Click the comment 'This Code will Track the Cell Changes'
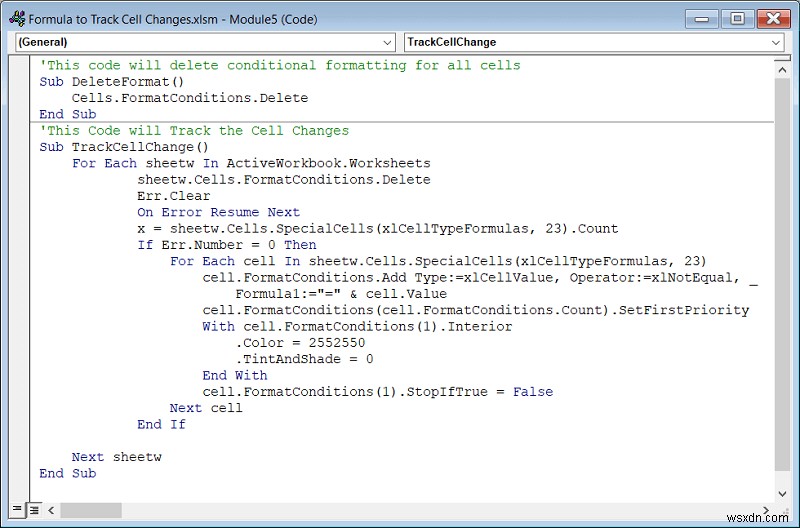Screen dimensions: 800x528 pyautogui.click(x=194, y=131)
